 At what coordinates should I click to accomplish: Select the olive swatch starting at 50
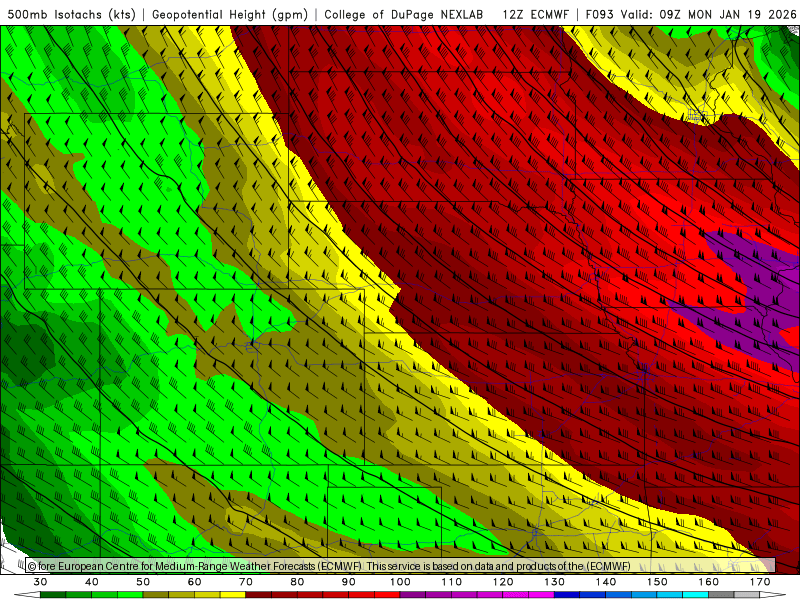(x=156, y=595)
